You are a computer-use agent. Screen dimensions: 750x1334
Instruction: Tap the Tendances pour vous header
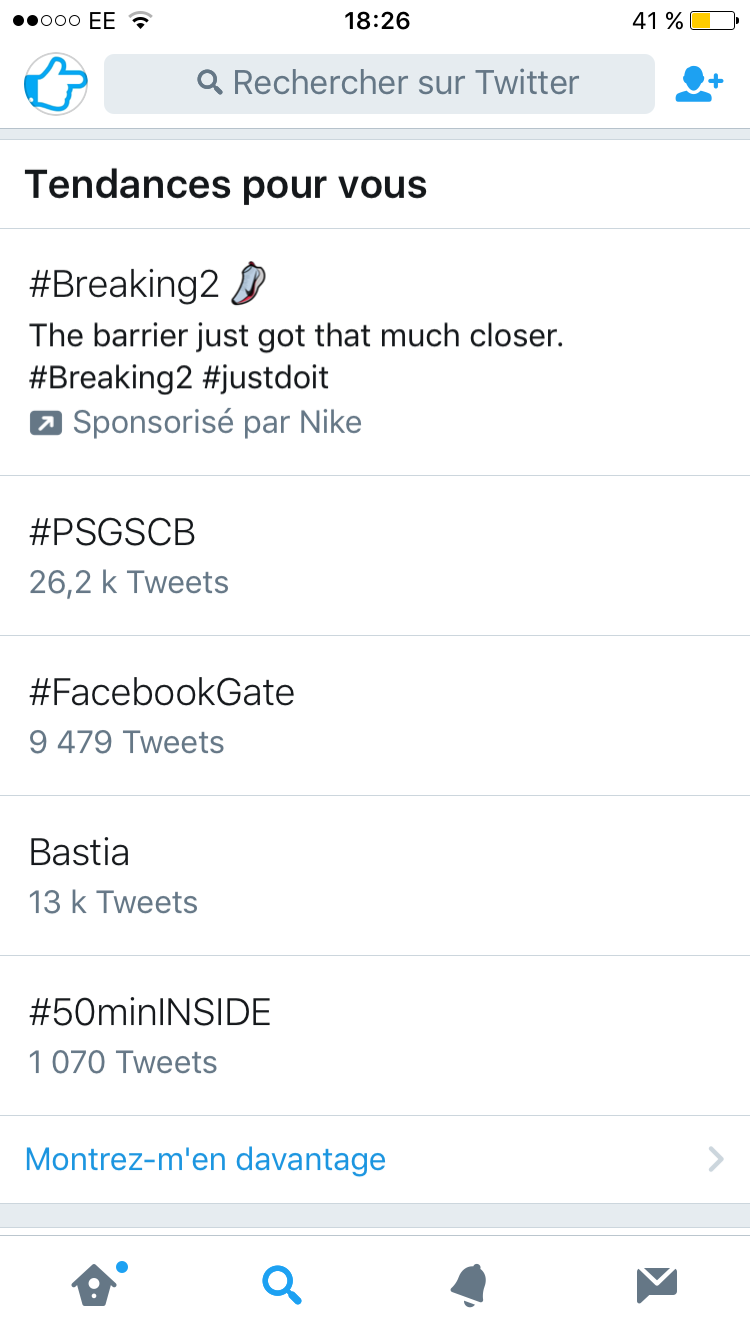[226, 185]
